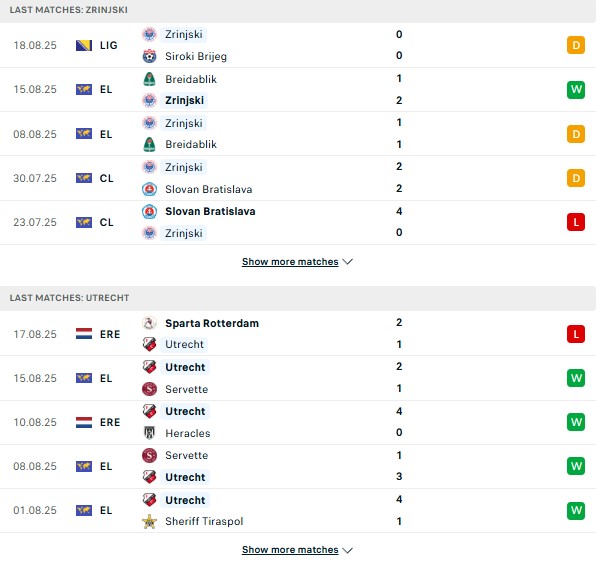597x566 pixels.
Task: Click the Last Matches: Utrecht section header
Action: click(x=298, y=298)
